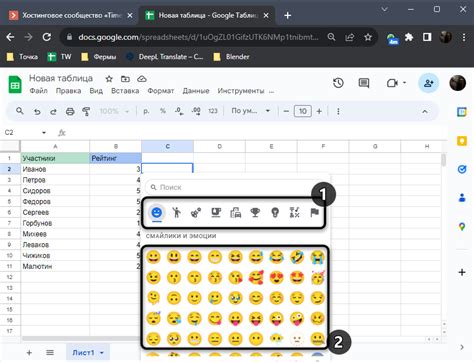Insert the party face emoji

click(x=317, y=277)
